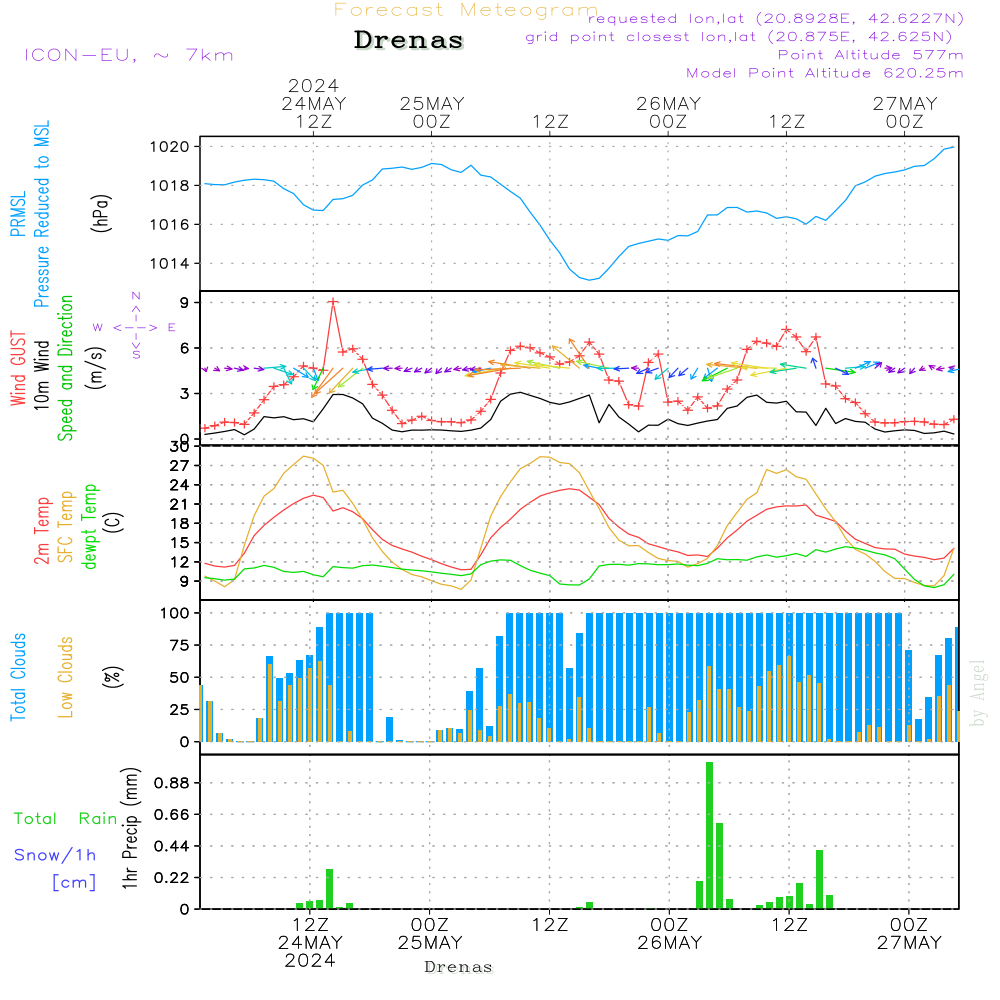Click the '1014' pressure axis tick
Screen dimensions: 1000x1000
[170, 263]
